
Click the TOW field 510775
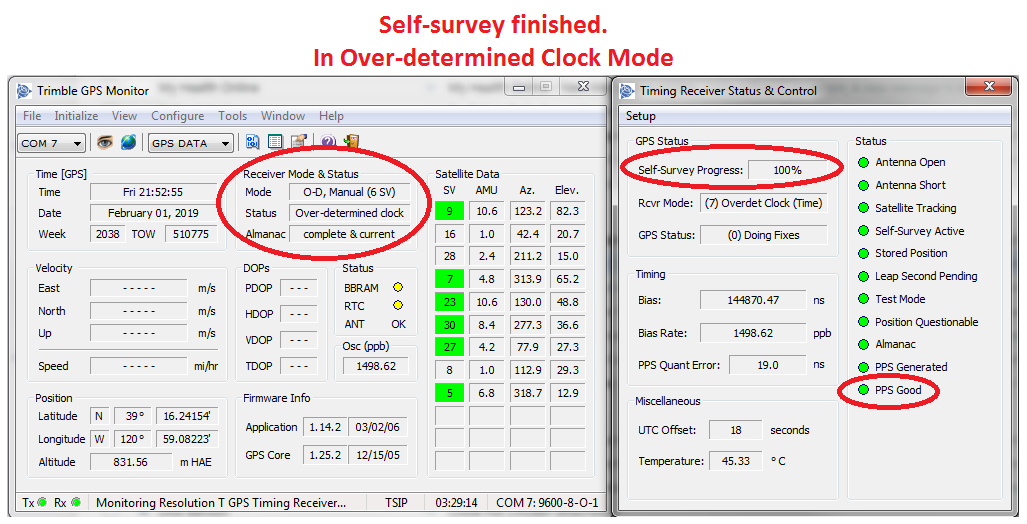coord(191,234)
